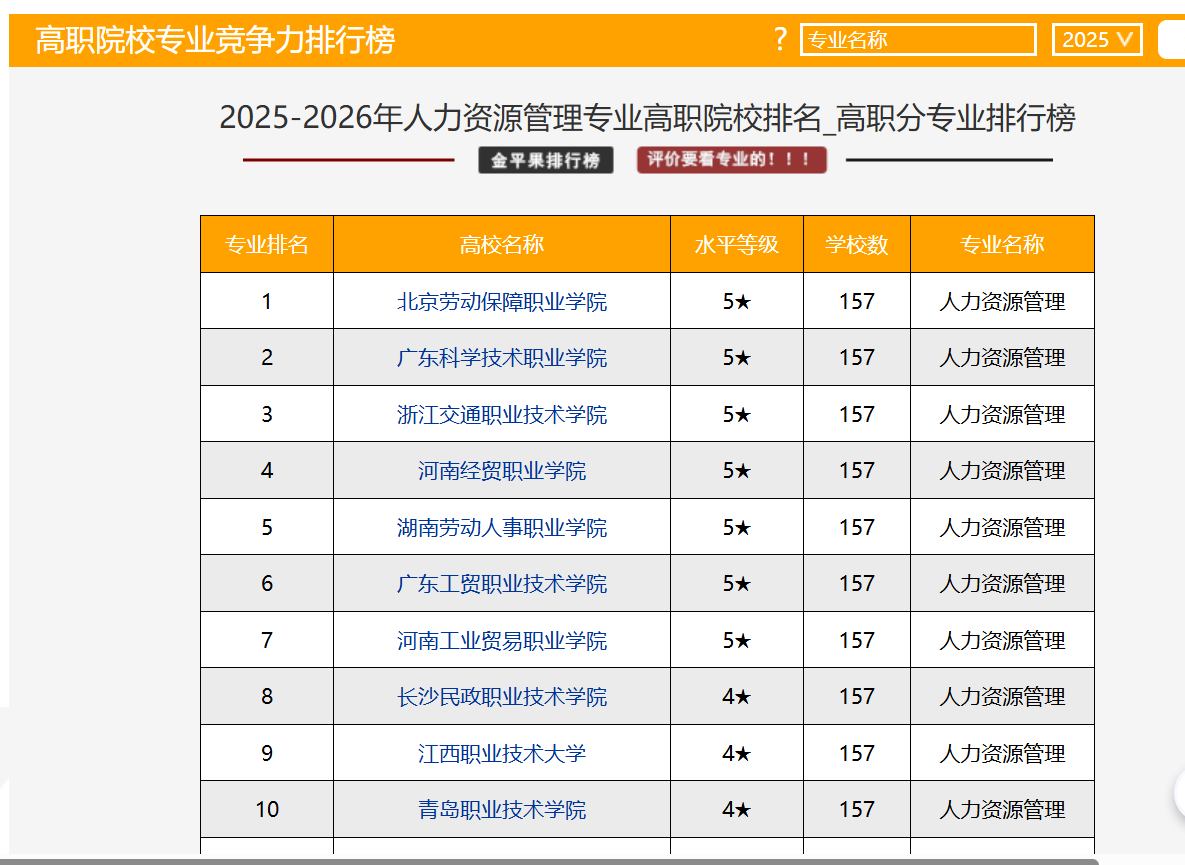Image resolution: width=1185 pixels, height=865 pixels.
Task: Click the 5★ level for 河南工业贸易职业学院
Action: point(737,640)
